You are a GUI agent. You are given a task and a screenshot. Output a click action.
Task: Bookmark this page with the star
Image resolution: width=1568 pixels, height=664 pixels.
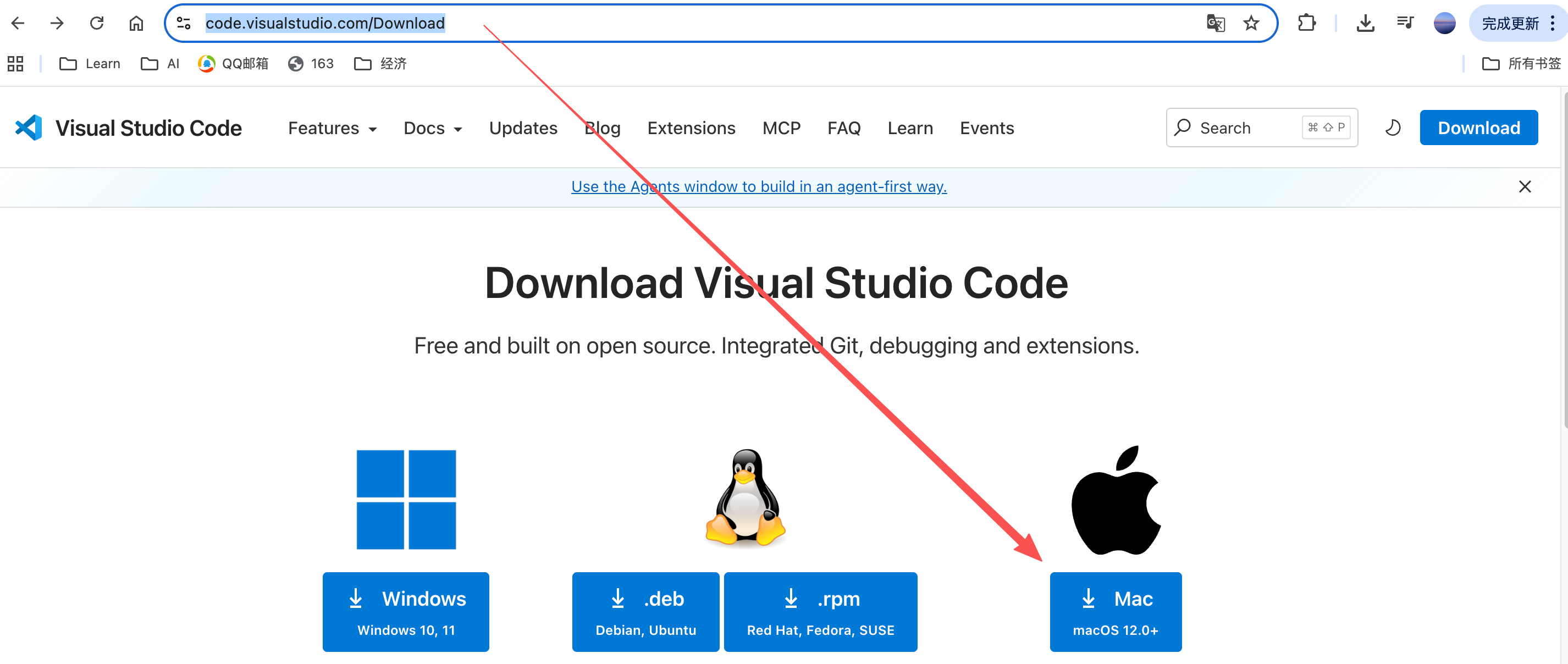[1251, 23]
